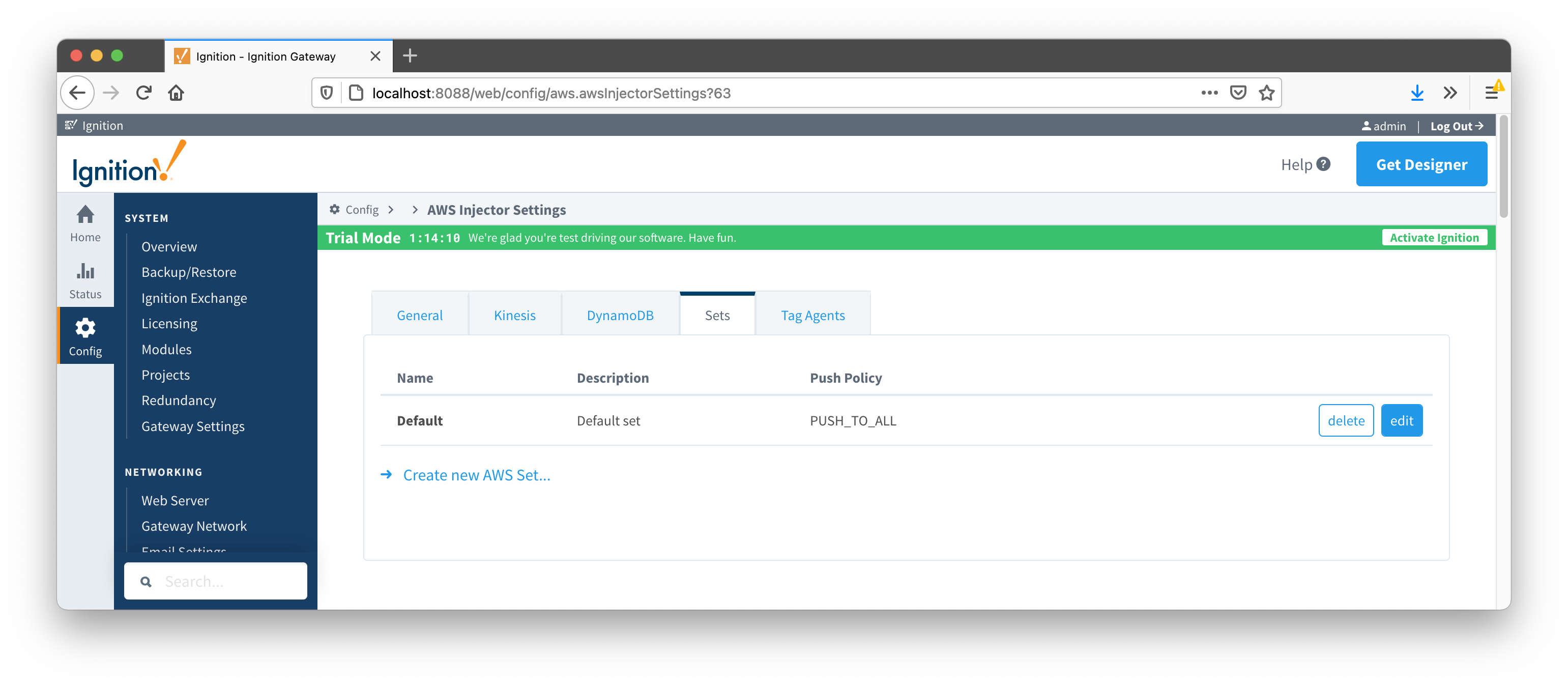Expand the toolbar overflow chevrons
Screen dimensions: 1568x685
(x=1450, y=93)
